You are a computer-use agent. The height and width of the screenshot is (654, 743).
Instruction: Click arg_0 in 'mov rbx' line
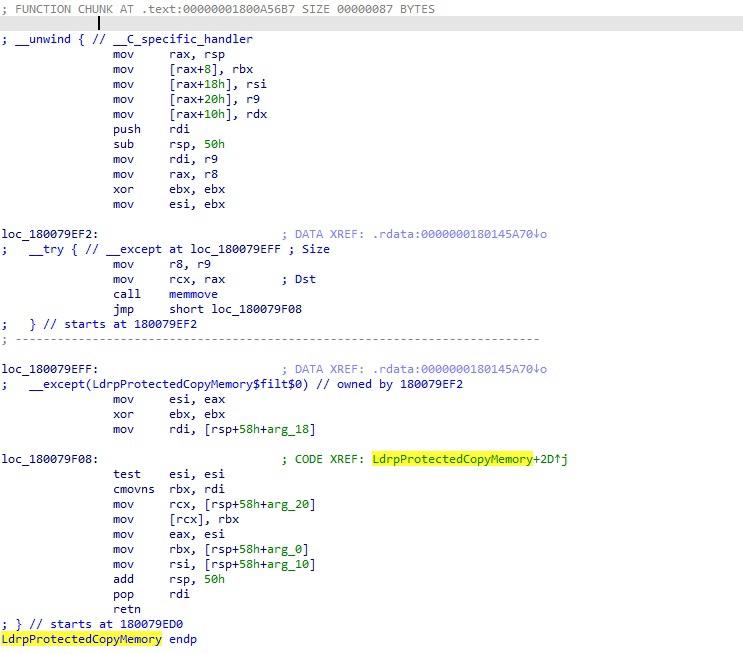(284, 550)
